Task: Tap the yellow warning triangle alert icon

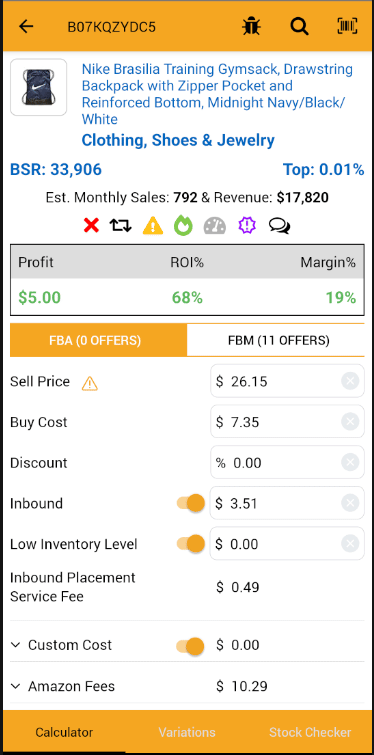Action: click(153, 225)
